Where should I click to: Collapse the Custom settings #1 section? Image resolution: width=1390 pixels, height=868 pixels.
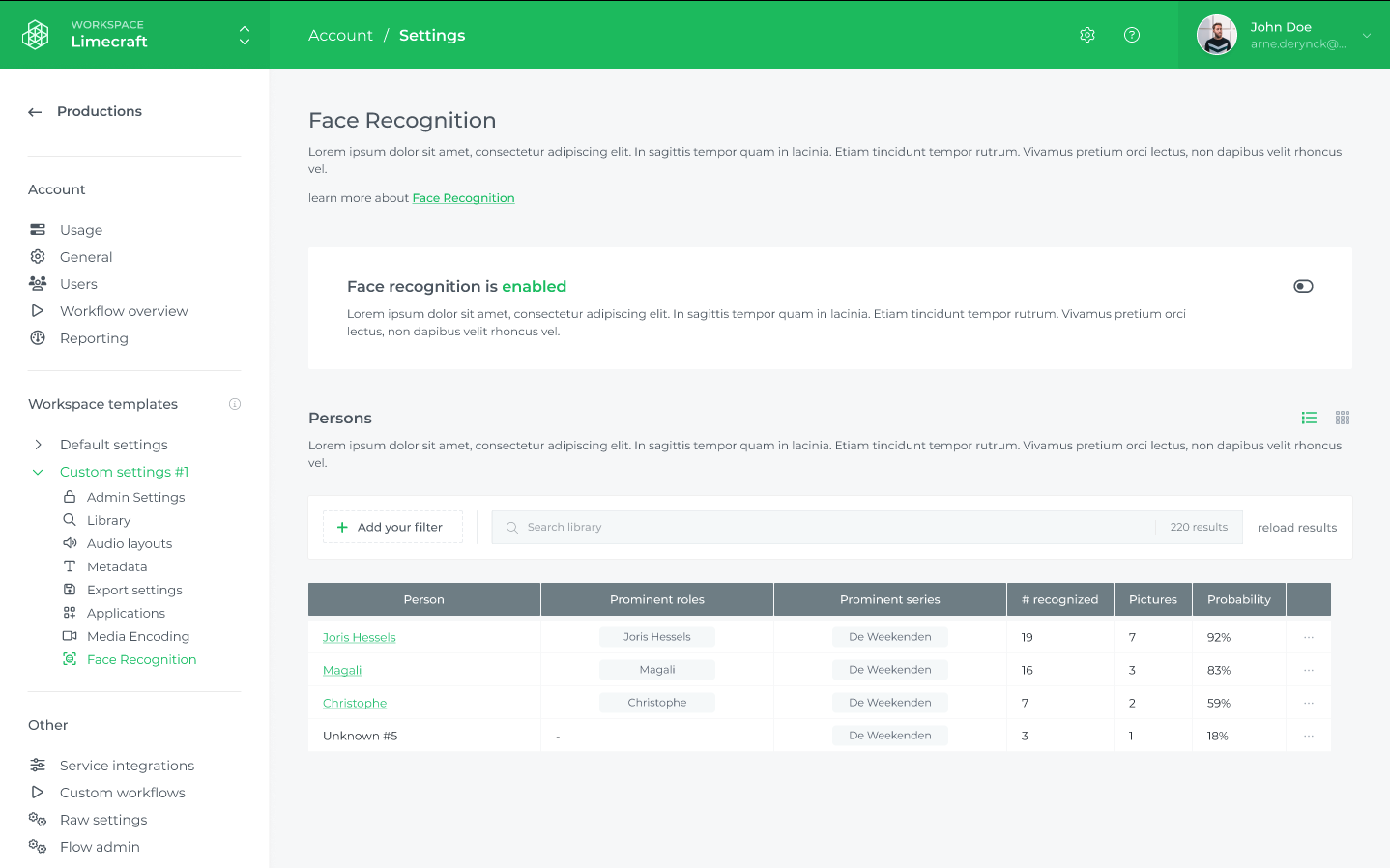pyautogui.click(x=38, y=472)
